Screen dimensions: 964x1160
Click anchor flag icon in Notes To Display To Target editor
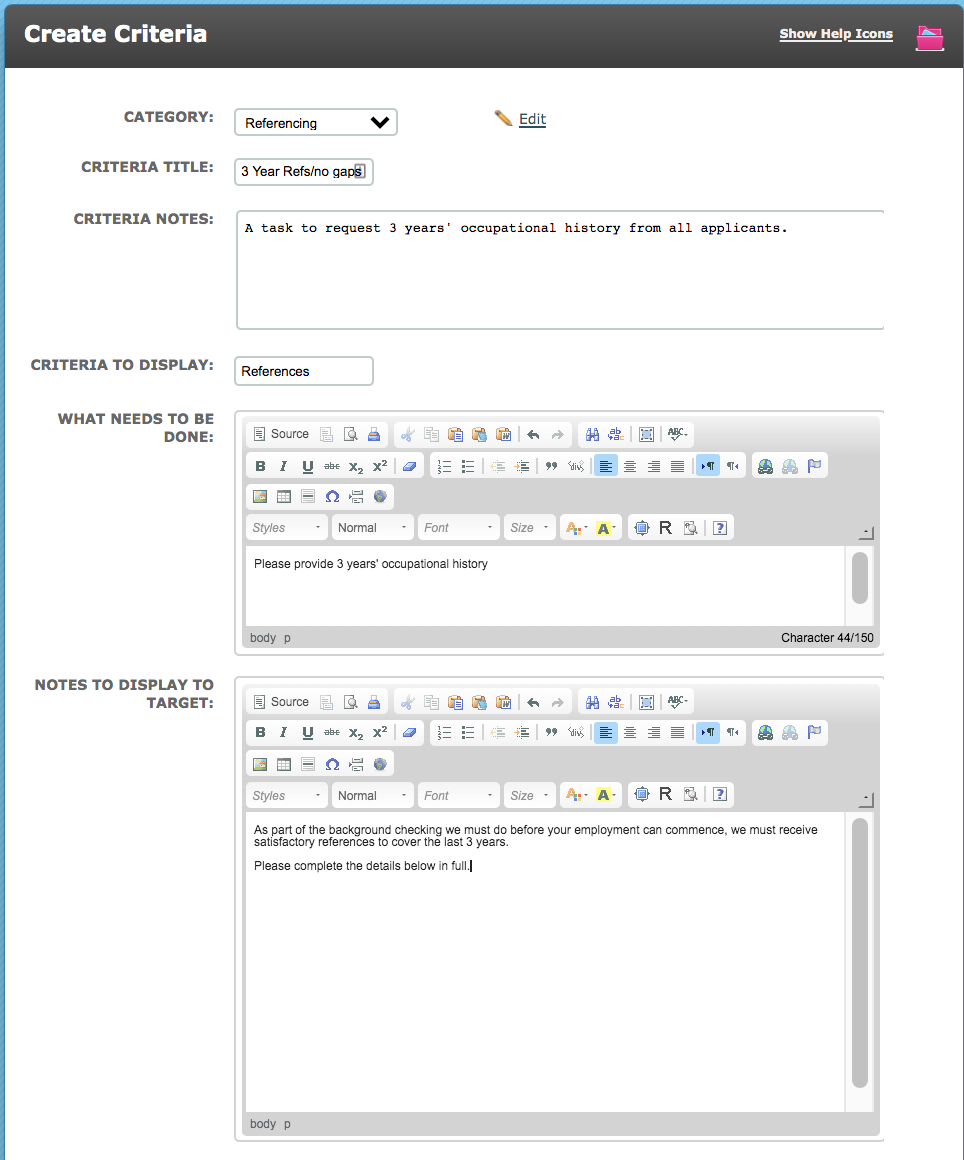point(814,732)
